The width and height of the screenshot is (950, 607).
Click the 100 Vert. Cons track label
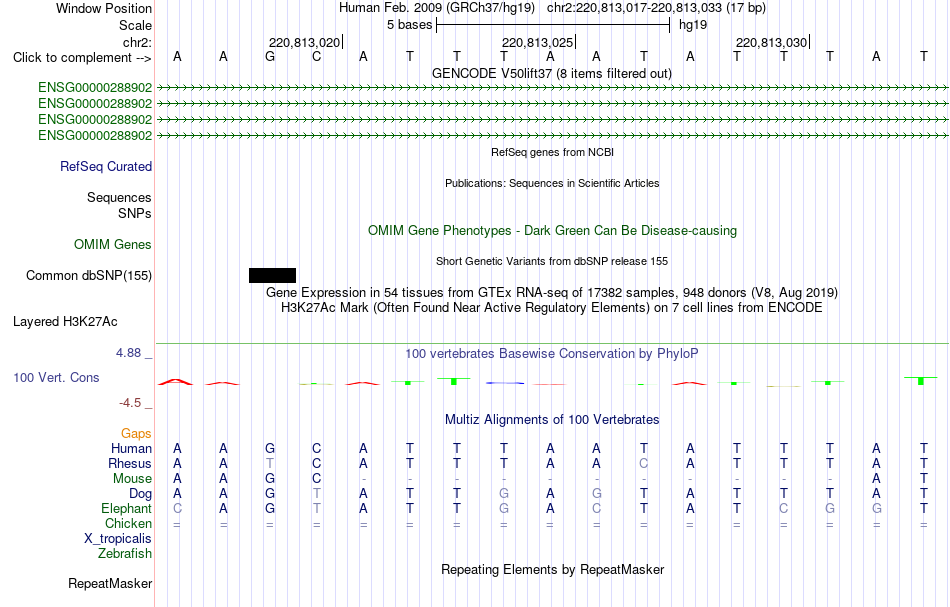point(56,377)
